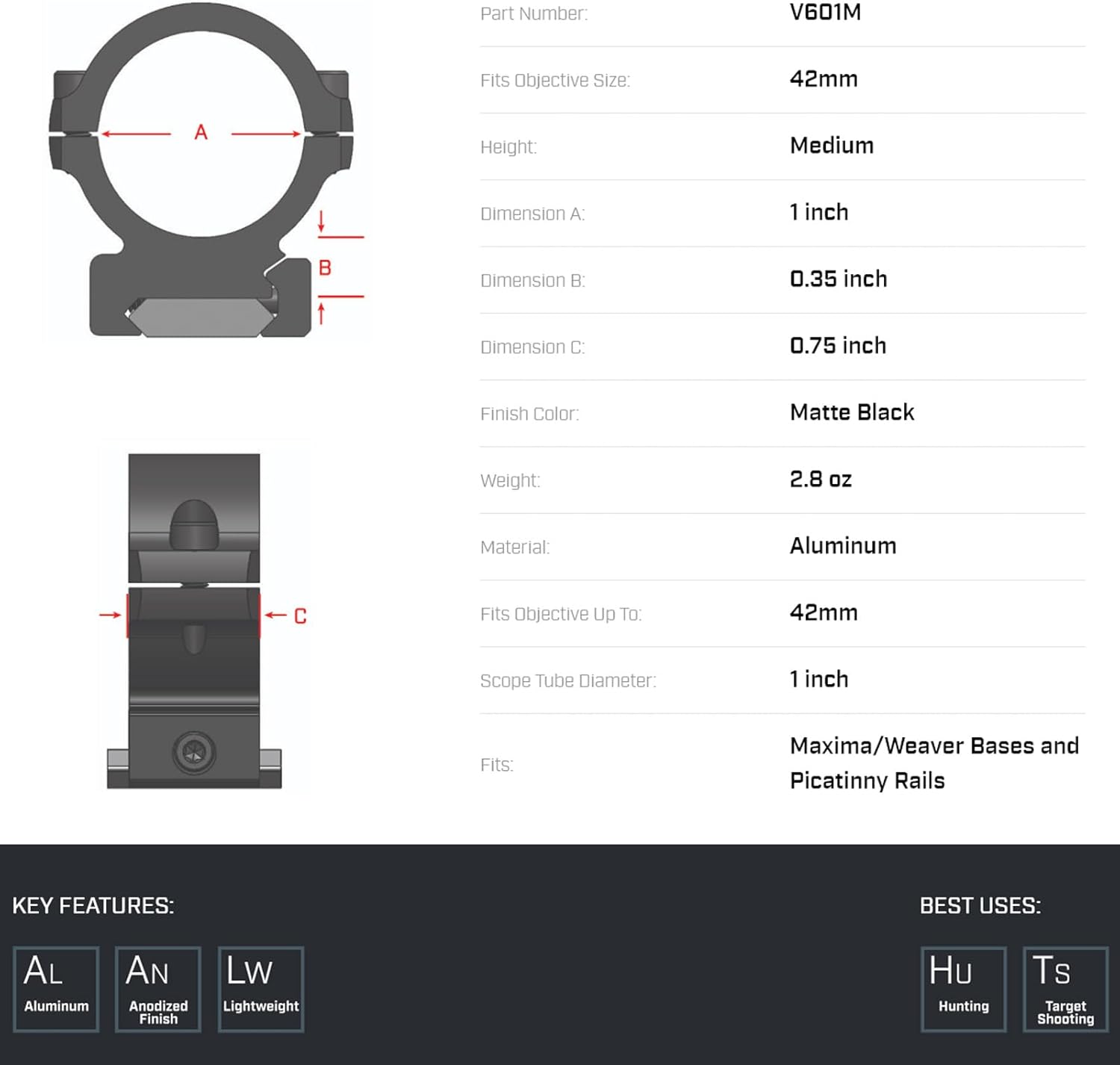Click the Finish Color label
Screen dimensions: 1120x1065
click(529, 414)
